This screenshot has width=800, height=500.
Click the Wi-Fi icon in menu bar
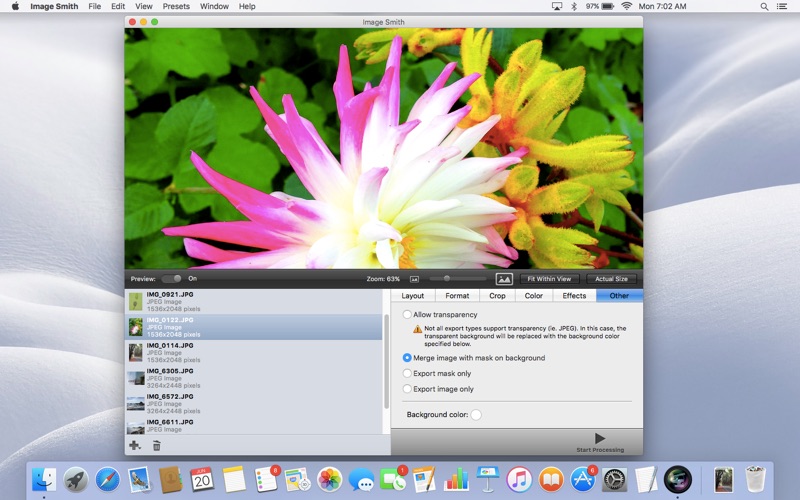[627, 6]
